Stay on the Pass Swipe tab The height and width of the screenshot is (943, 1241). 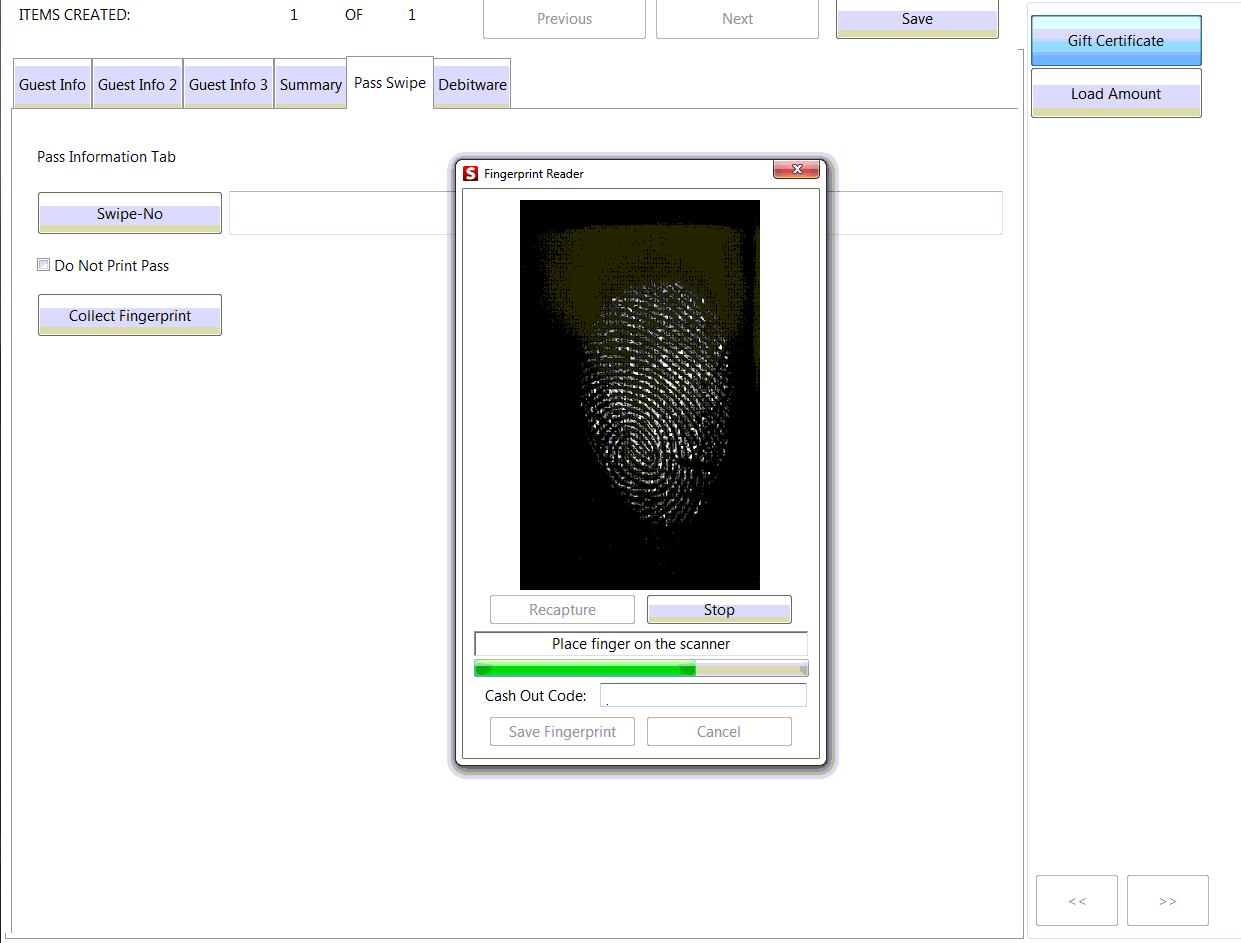[389, 83]
